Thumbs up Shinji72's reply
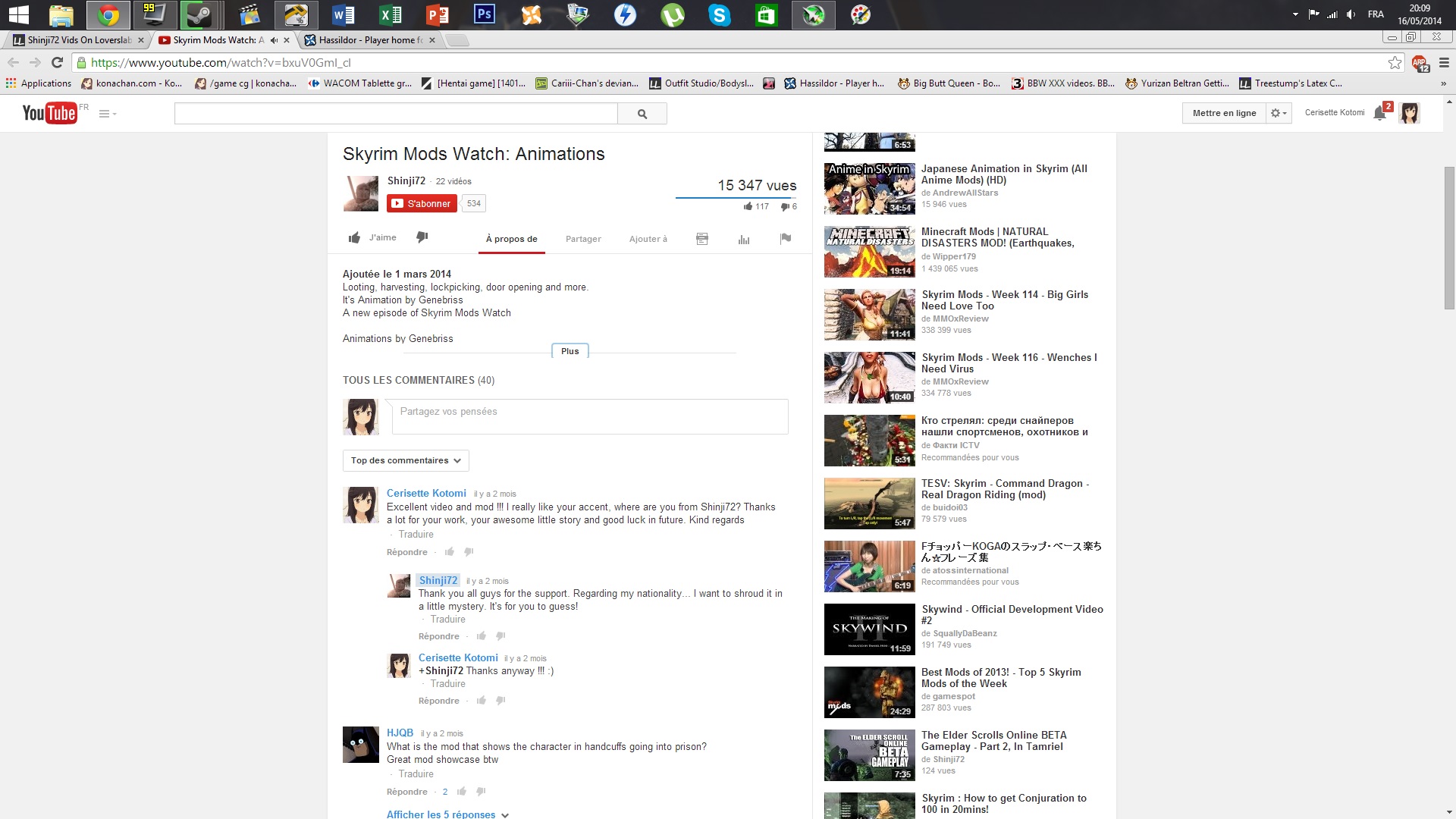Viewport: 1456px width, 819px height. point(482,636)
